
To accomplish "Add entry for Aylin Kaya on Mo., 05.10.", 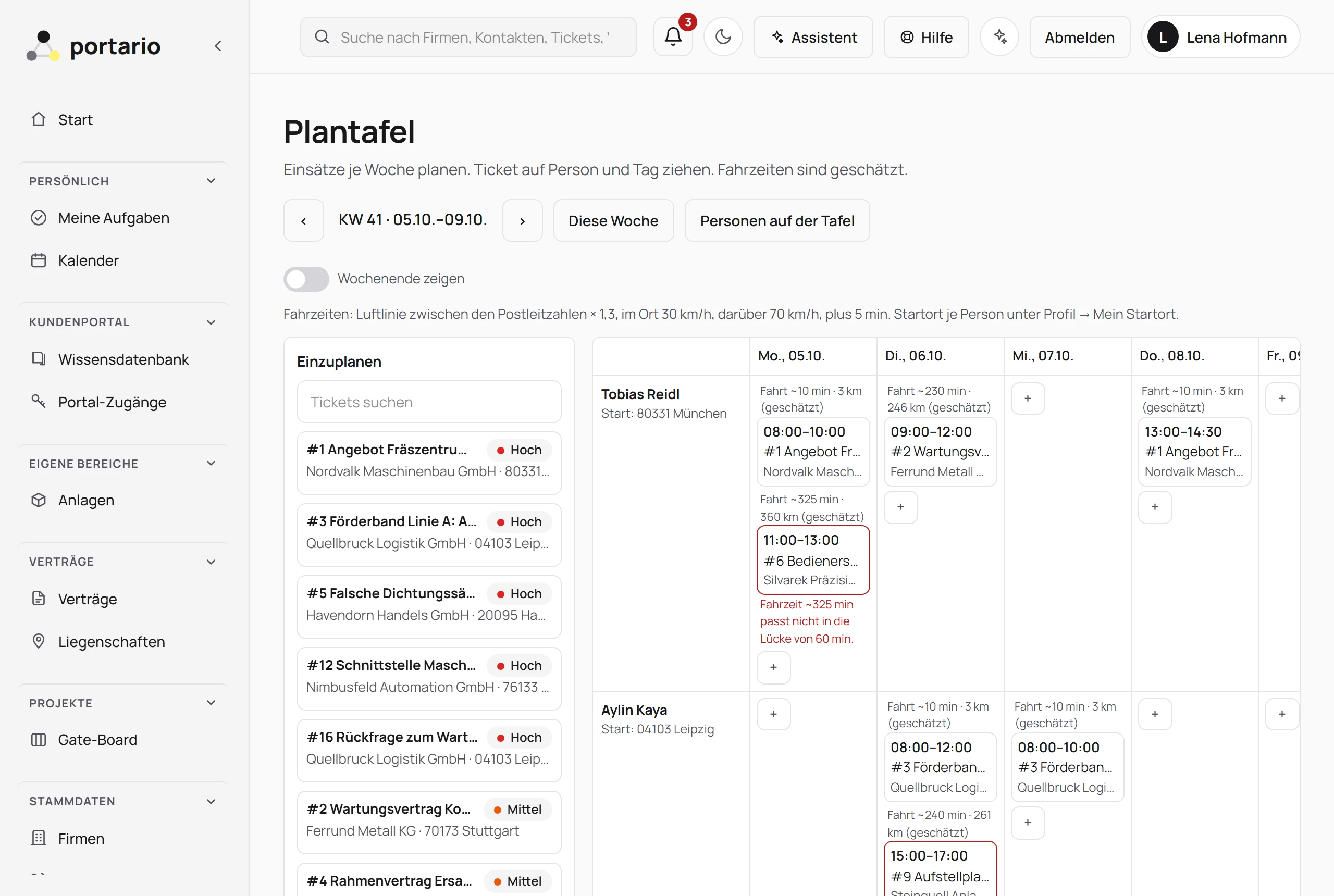I will (773, 714).
